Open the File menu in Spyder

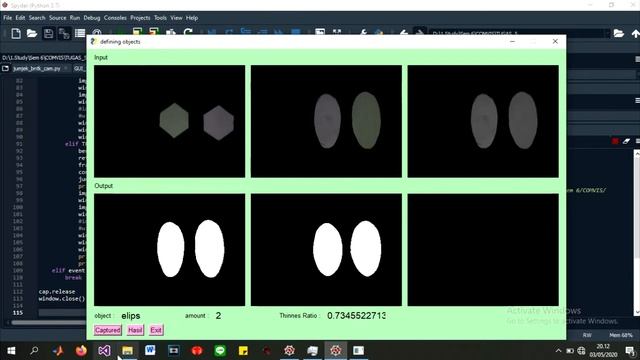pyautogui.click(x=7, y=18)
